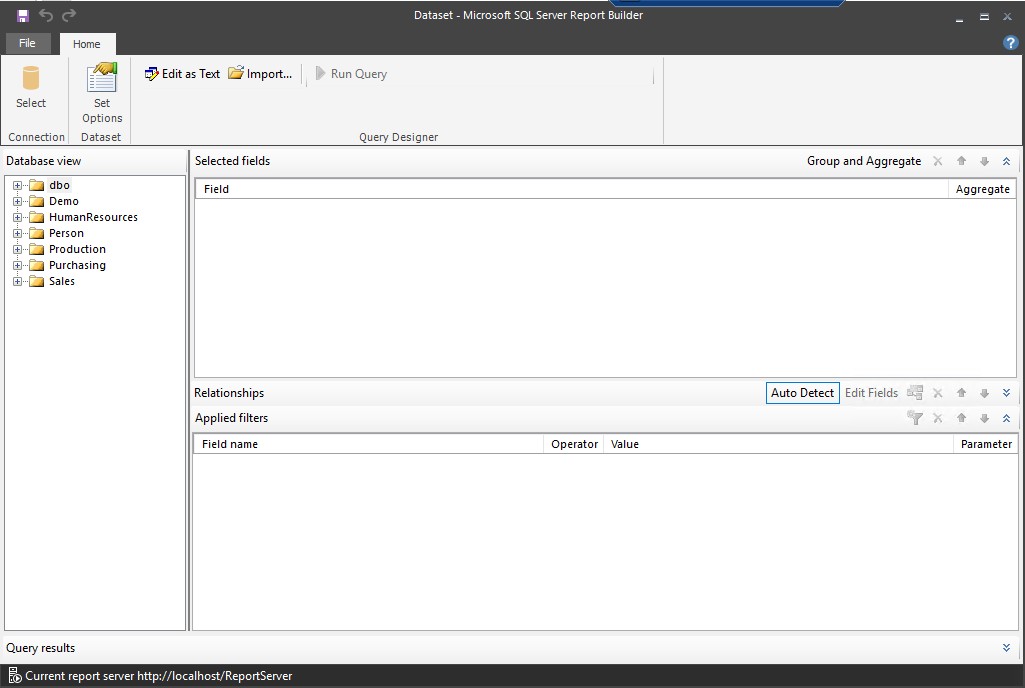Viewport: 1025px width, 688px height.
Task: Click the Aggregate column header
Action: pyautogui.click(x=983, y=189)
